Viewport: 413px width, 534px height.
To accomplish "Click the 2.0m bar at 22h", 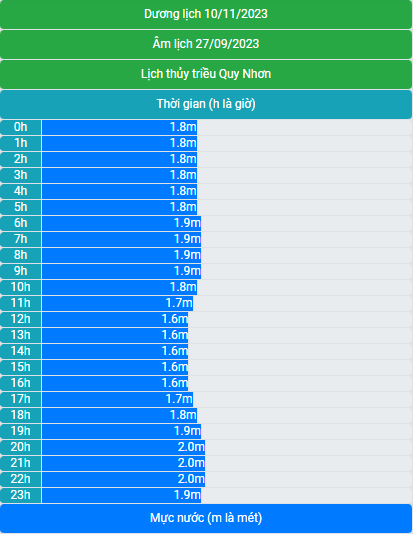I will point(124,479).
